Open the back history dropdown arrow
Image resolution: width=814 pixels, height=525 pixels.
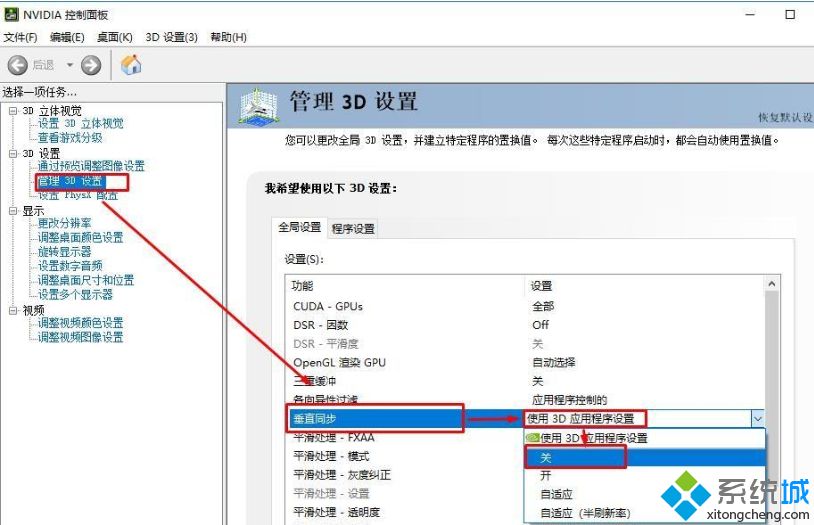(70, 65)
